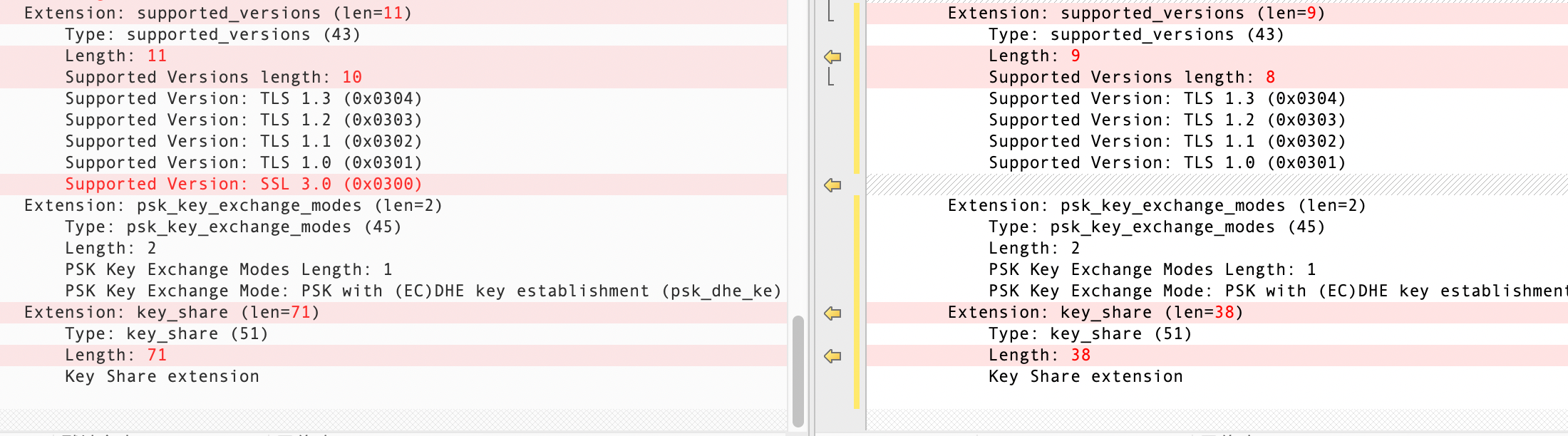Click the yellow merge arrow beside Length: 9
1568x436 pixels.
tap(832, 56)
